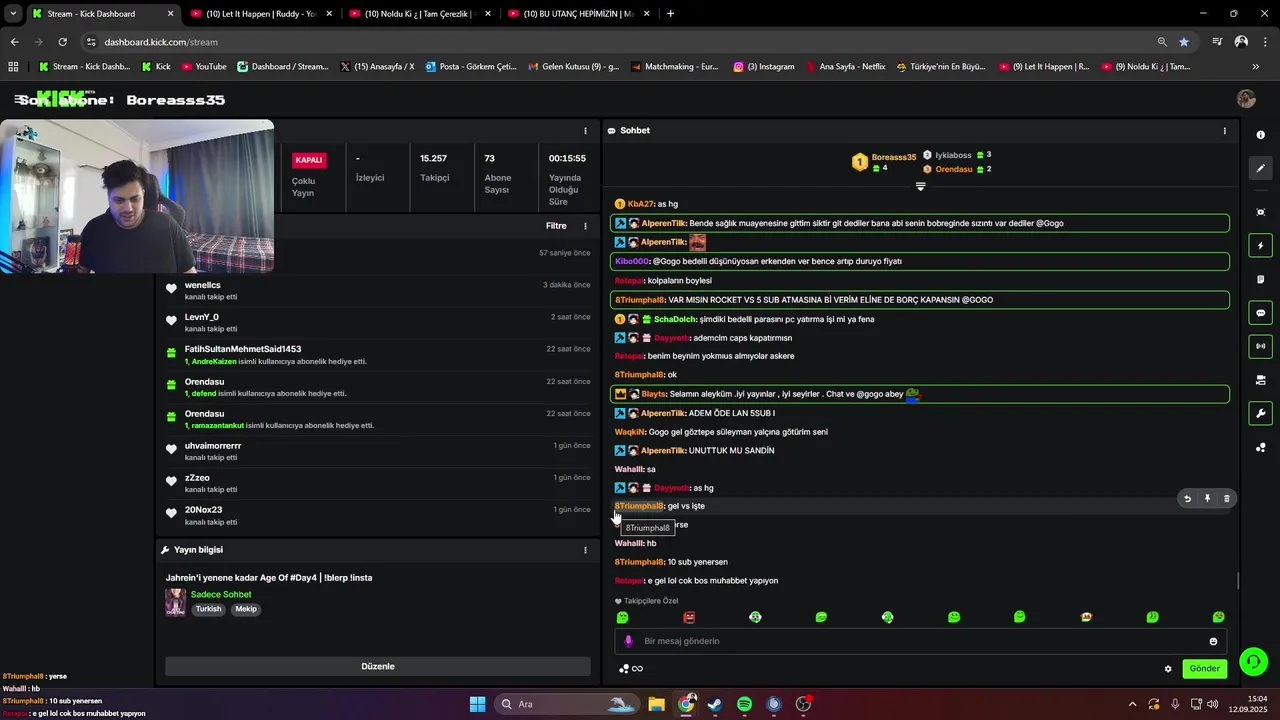
Task: Click the undo icon on hovered message
Action: pyautogui.click(x=1187, y=498)
